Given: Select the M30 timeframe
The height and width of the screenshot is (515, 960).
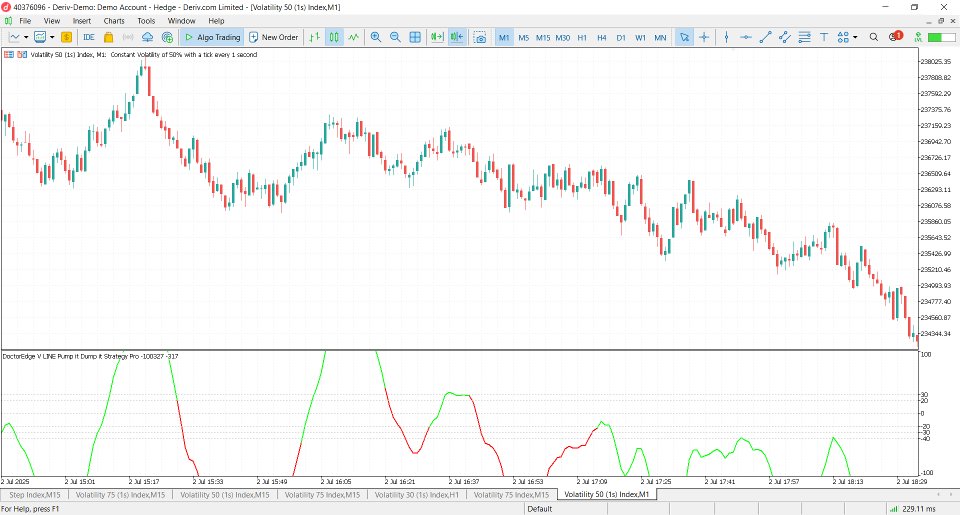Looking at the screenshot, I should [563, 37].
